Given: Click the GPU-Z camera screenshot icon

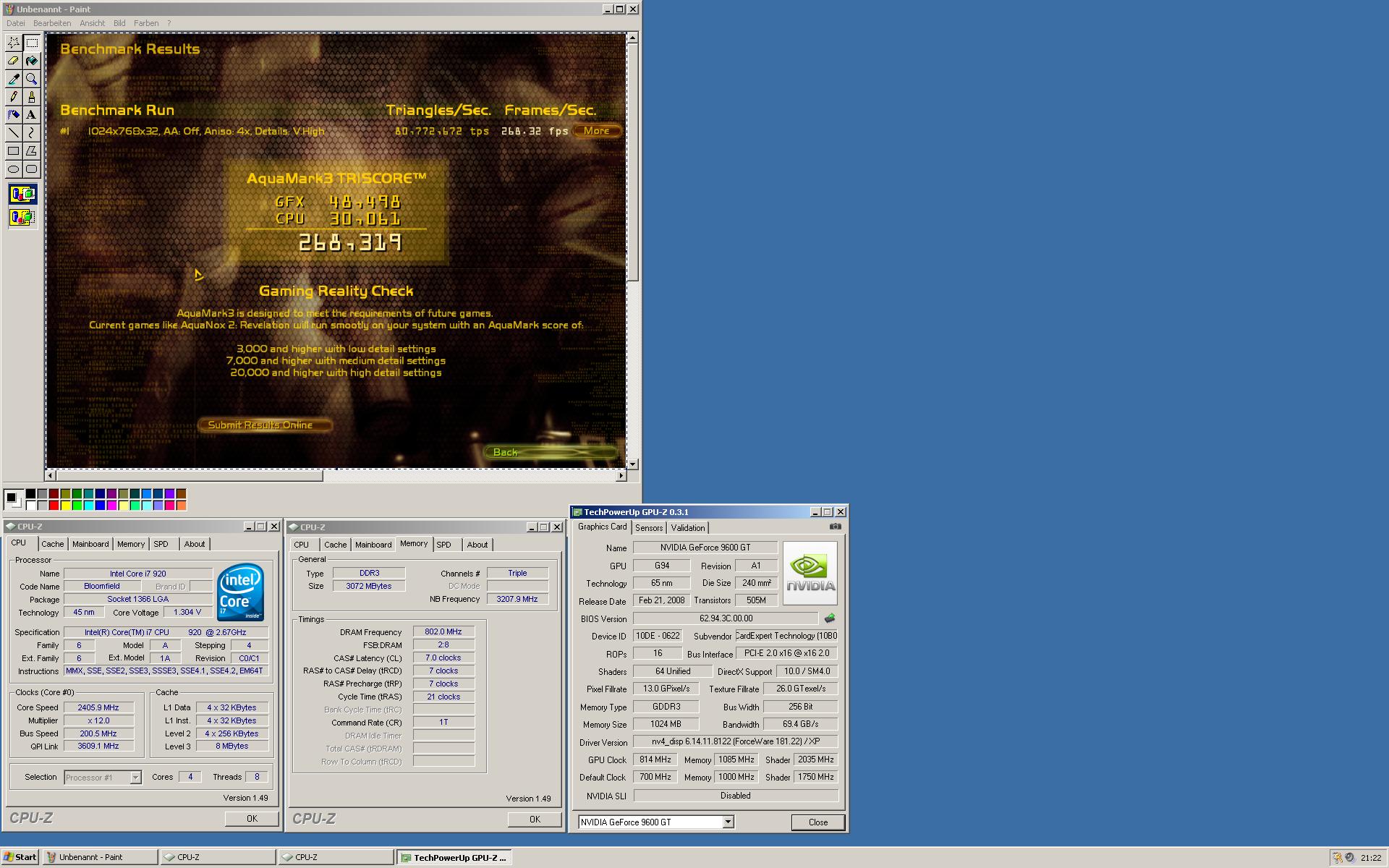Looking at the screenshot, I should tap(835, 527).
